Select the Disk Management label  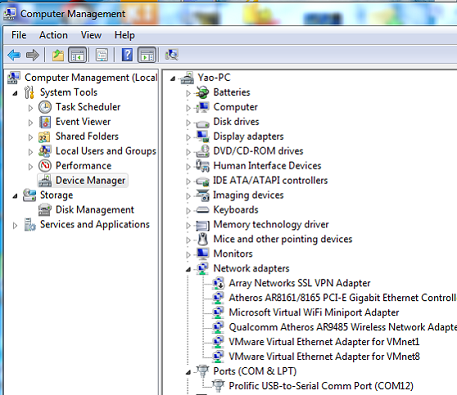point(95,210)
